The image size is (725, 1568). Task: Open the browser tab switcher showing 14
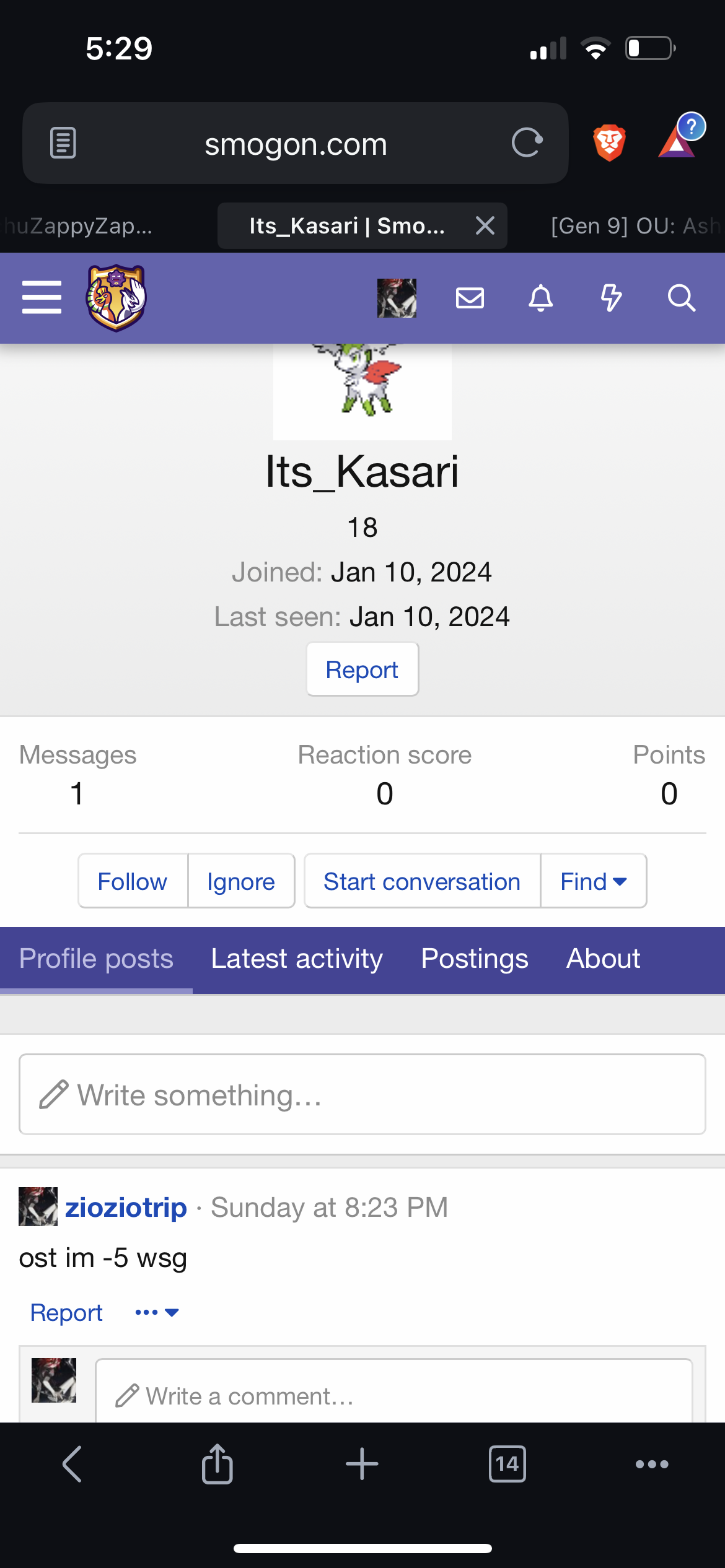[507, 1464]
